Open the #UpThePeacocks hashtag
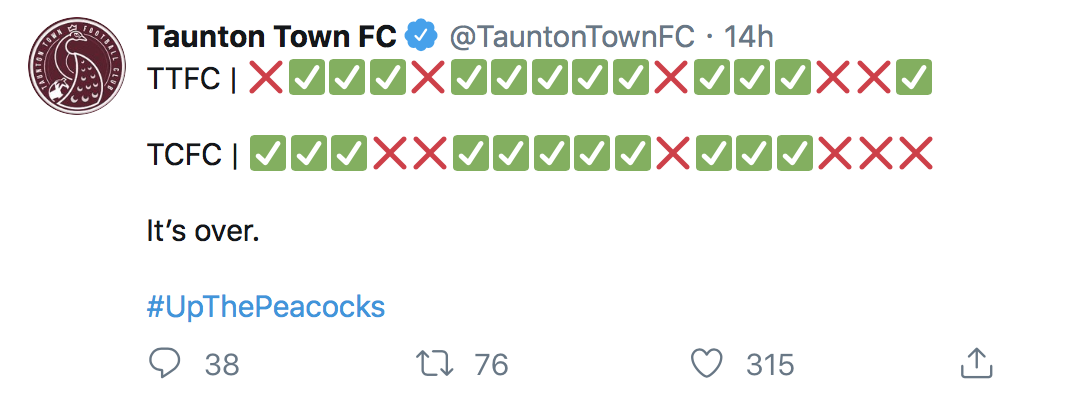 click(266, 307)
